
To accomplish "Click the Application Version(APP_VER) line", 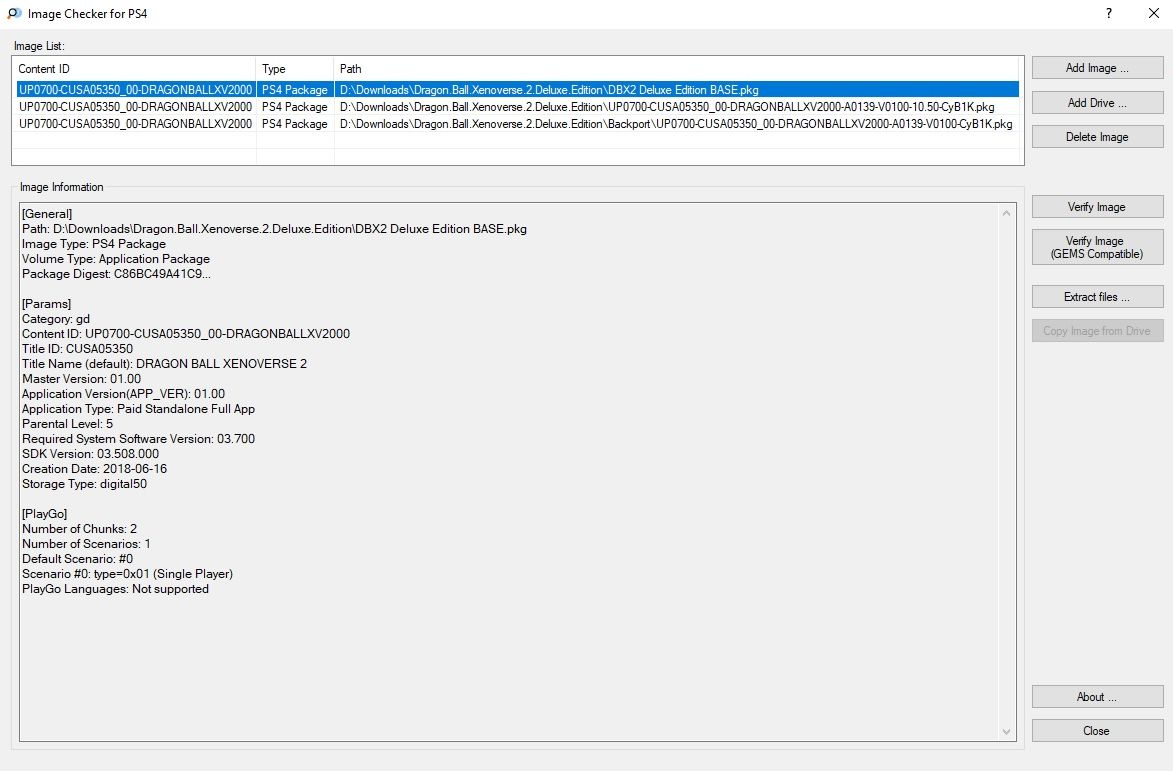I will (123, 394).
